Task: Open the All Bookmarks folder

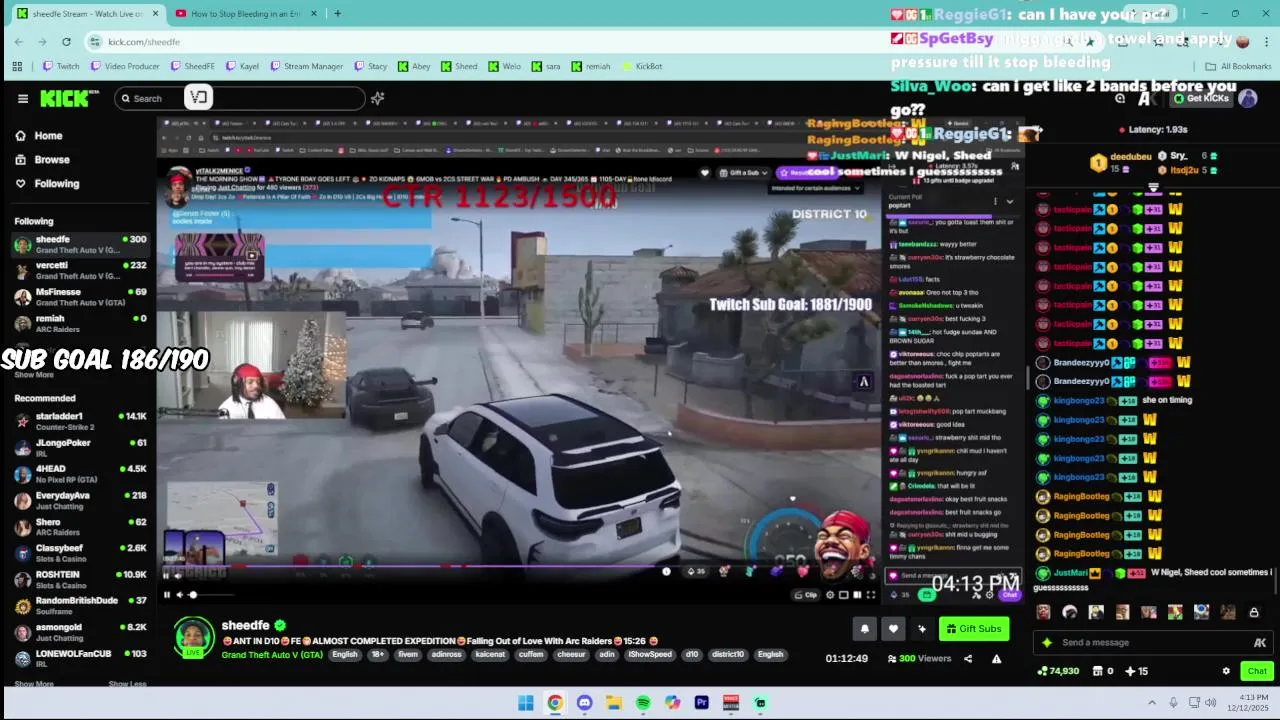Action: (x=1237, y=66)
